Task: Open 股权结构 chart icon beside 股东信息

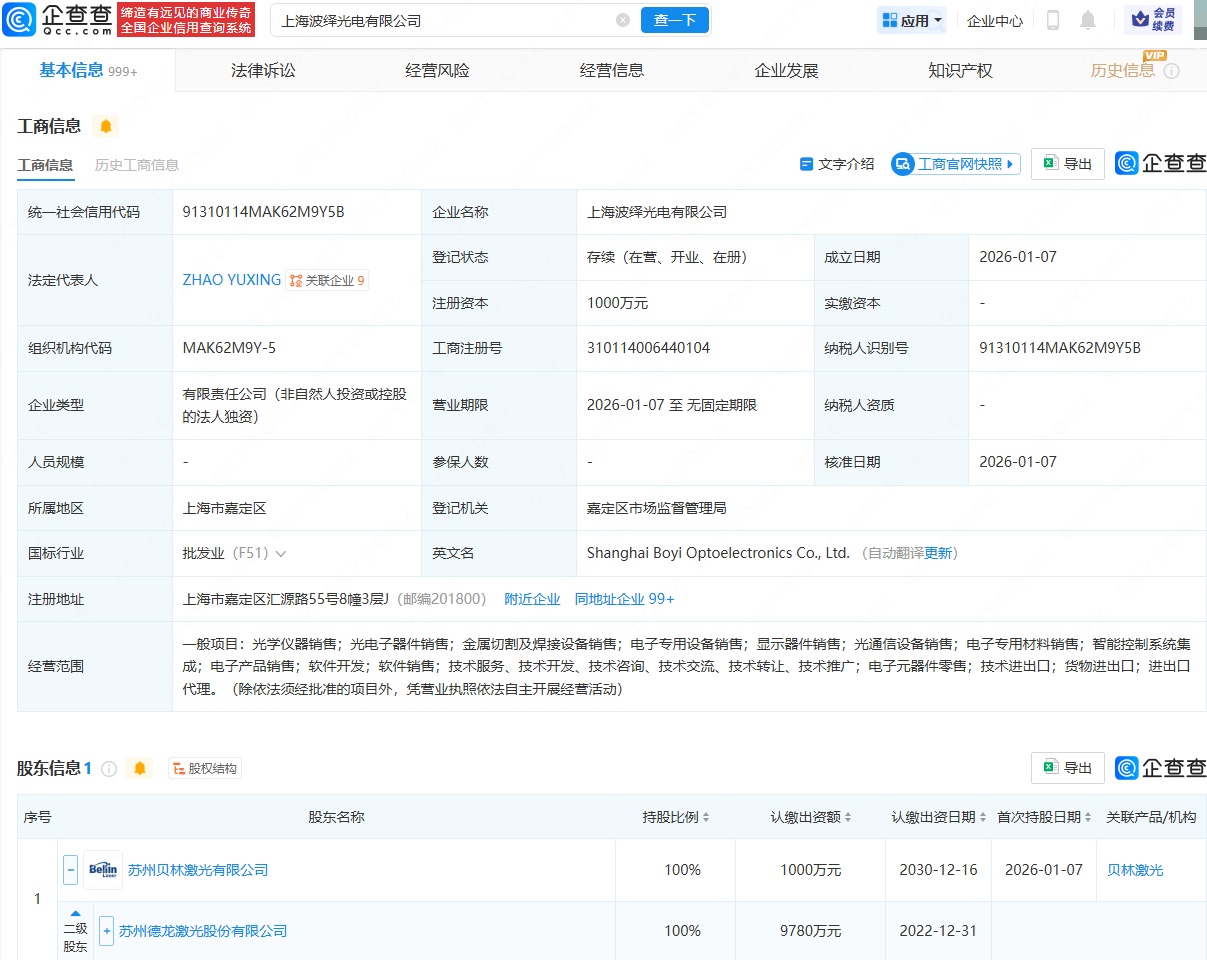Action: click(x=205, y=768)
